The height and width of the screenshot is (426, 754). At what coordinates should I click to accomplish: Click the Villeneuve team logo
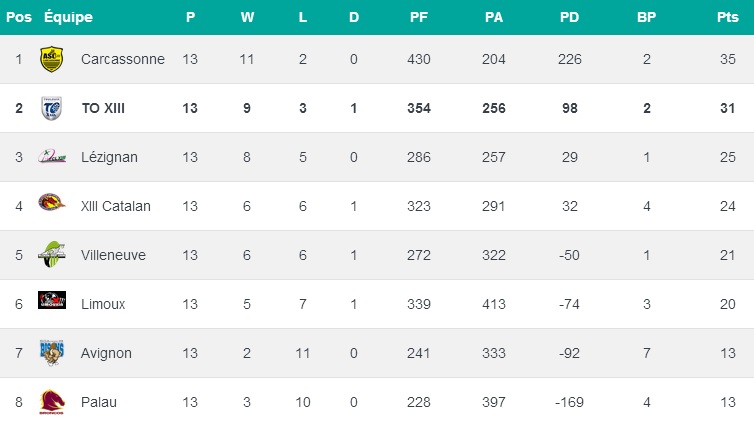point(51,255)
